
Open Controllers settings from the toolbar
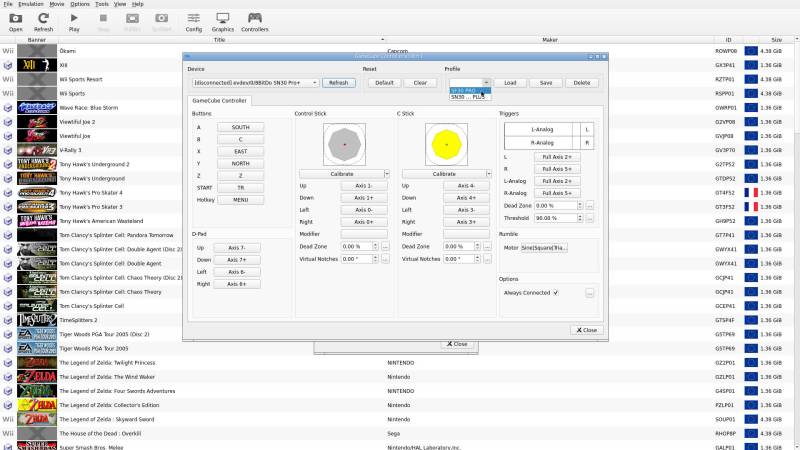255,22
